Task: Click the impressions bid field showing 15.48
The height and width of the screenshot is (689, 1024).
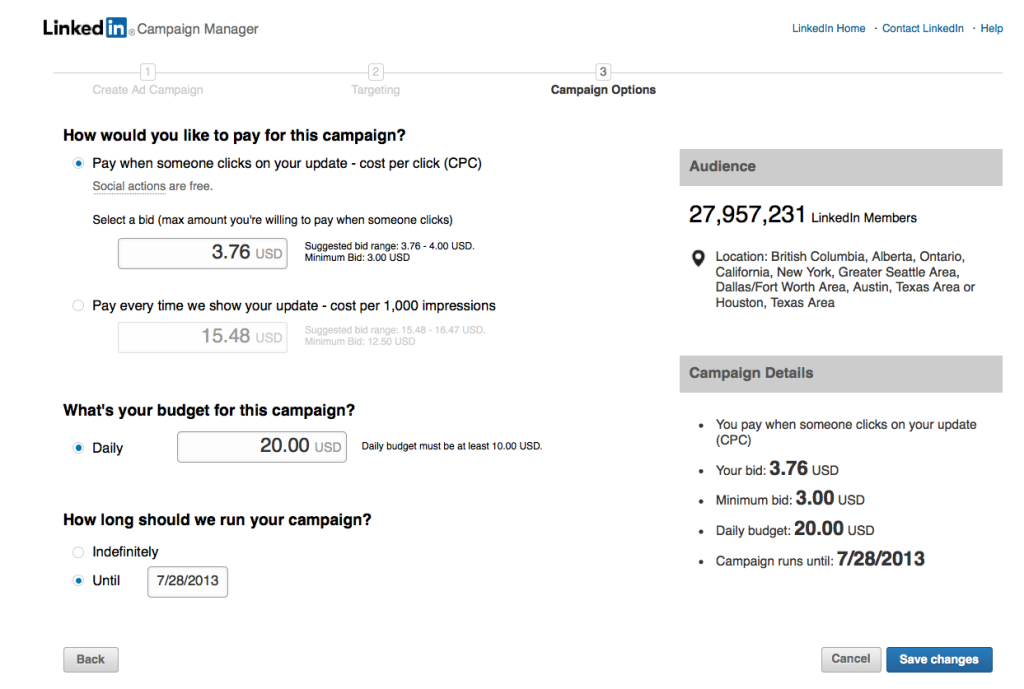Action: [203, 337]
